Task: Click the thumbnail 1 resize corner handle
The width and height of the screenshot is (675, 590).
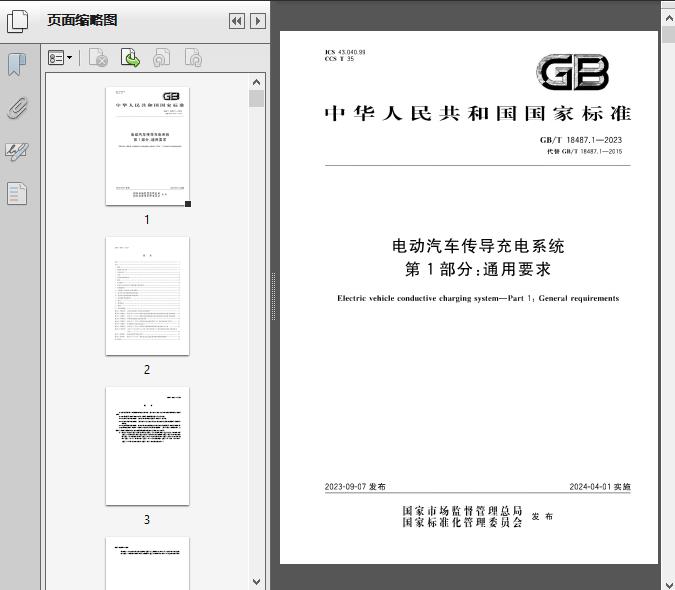Action: (x=188, y=204)
